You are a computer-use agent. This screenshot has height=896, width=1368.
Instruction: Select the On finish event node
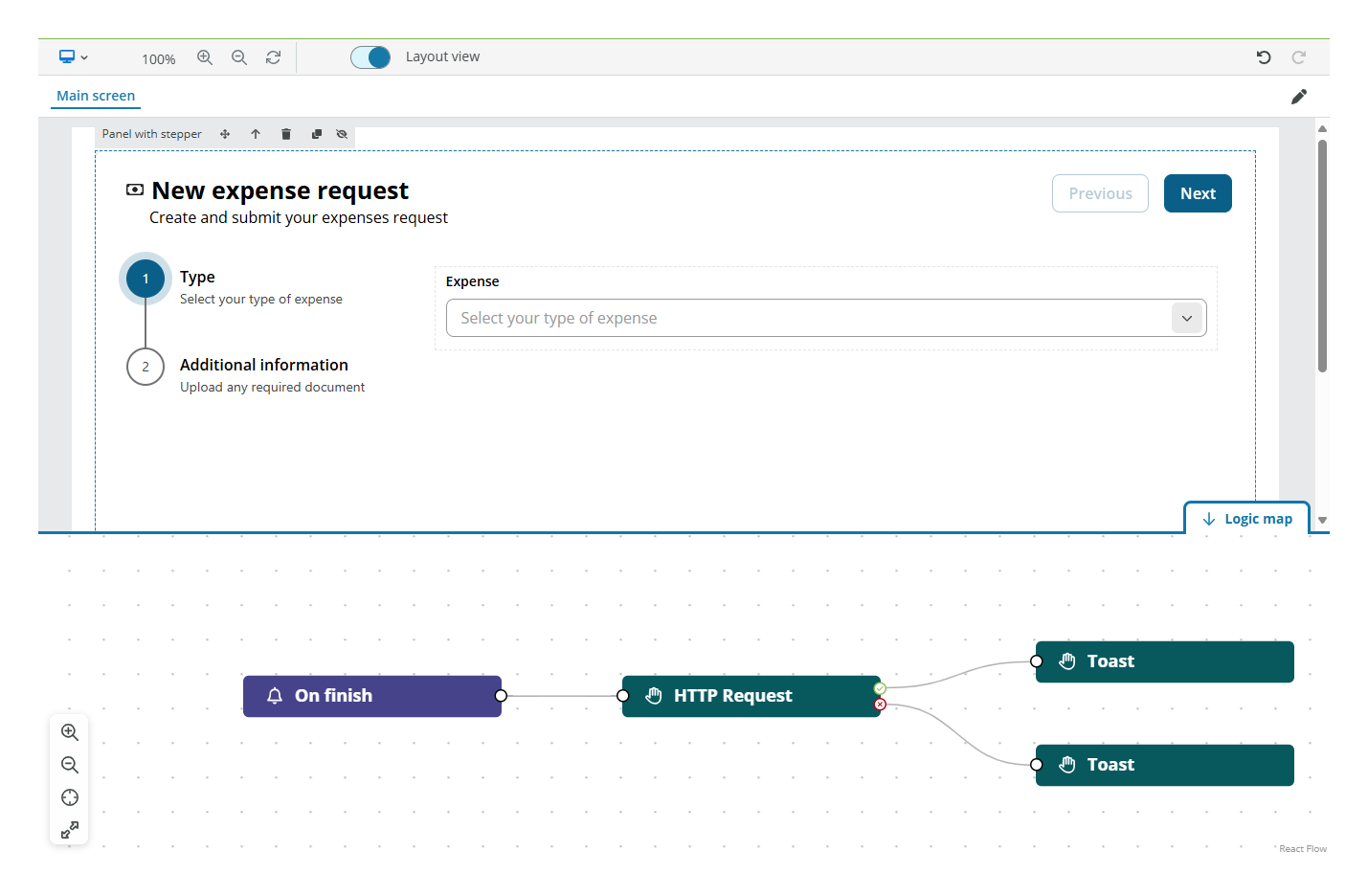(x=371, y=696)
